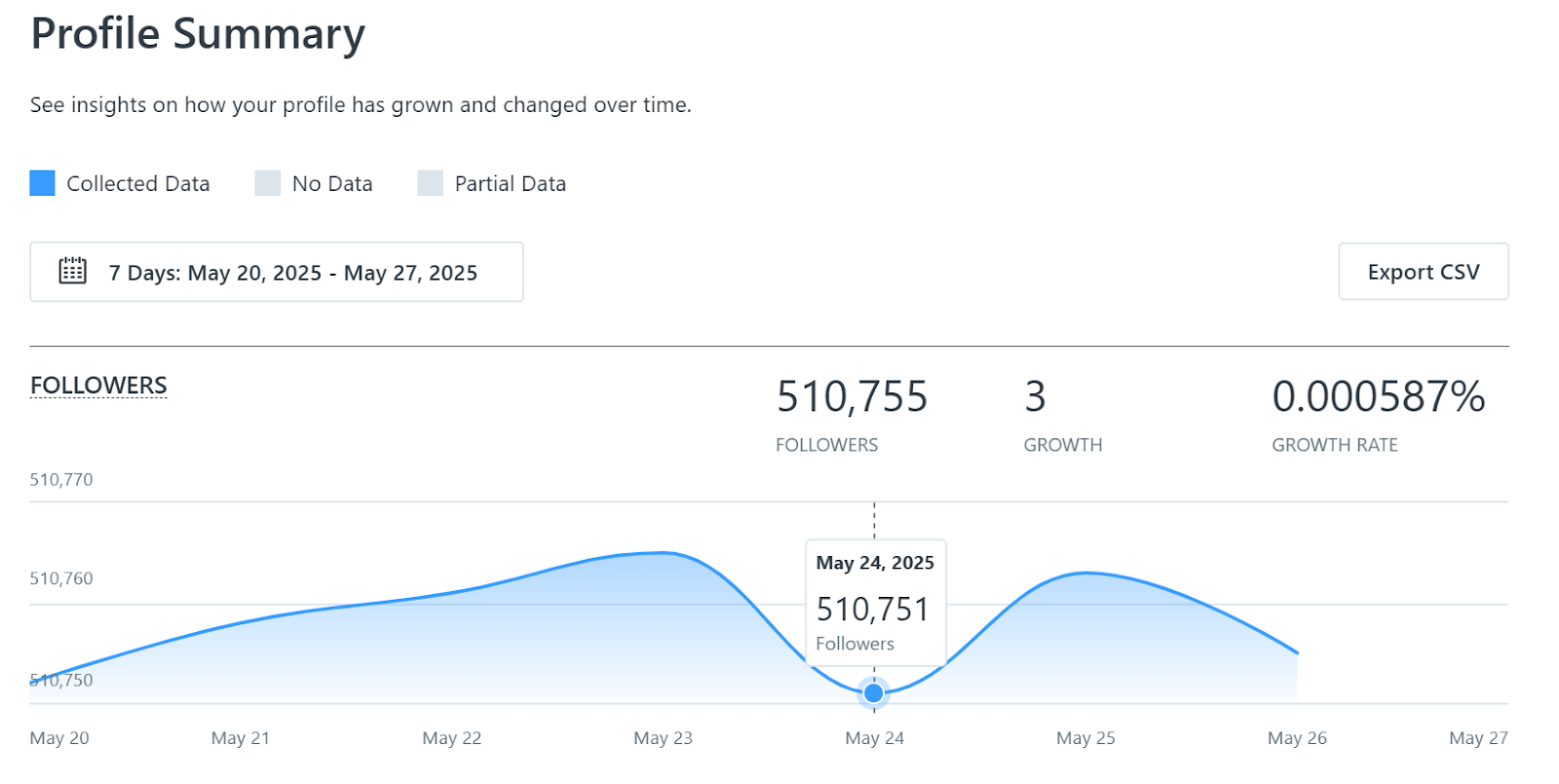Toggle the No Data legend label
1559x784 pixels.
332,184
